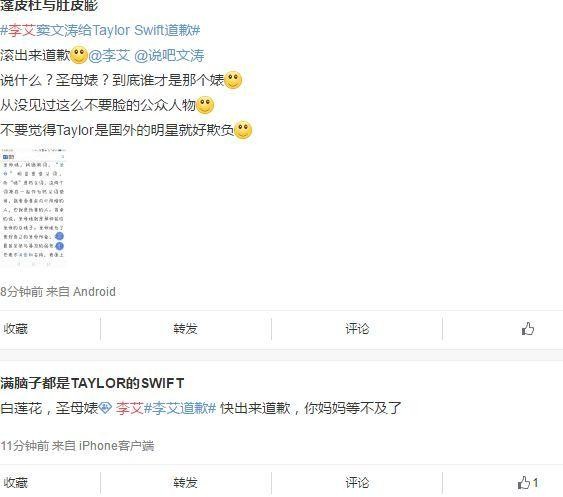Open the #李艾道歉# hashtag in second post
Image resolution: width=563 pixels, height=497 pixels.
click(x=180, y=408)
